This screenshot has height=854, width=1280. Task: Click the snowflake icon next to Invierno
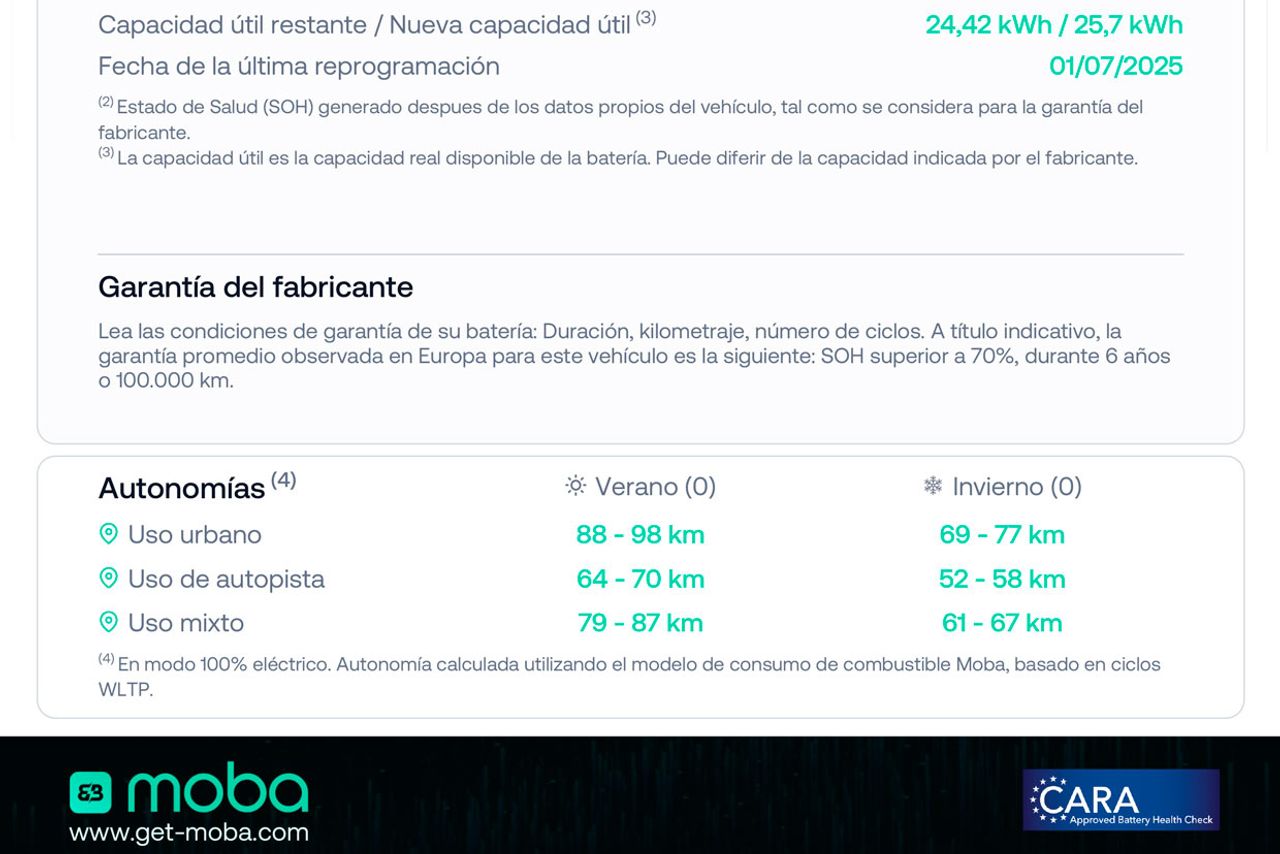pyautogui.click(x=932, y=486)
